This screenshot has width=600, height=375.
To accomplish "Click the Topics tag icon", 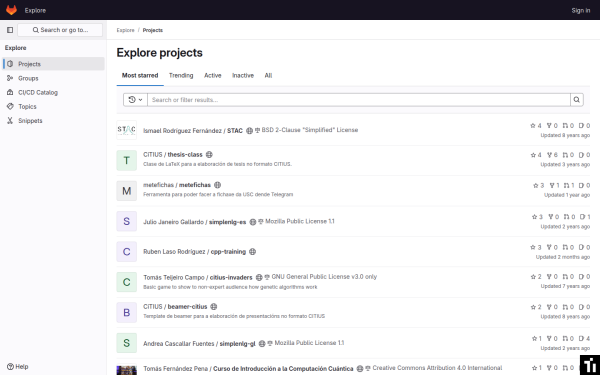I will tap(10, 106).
